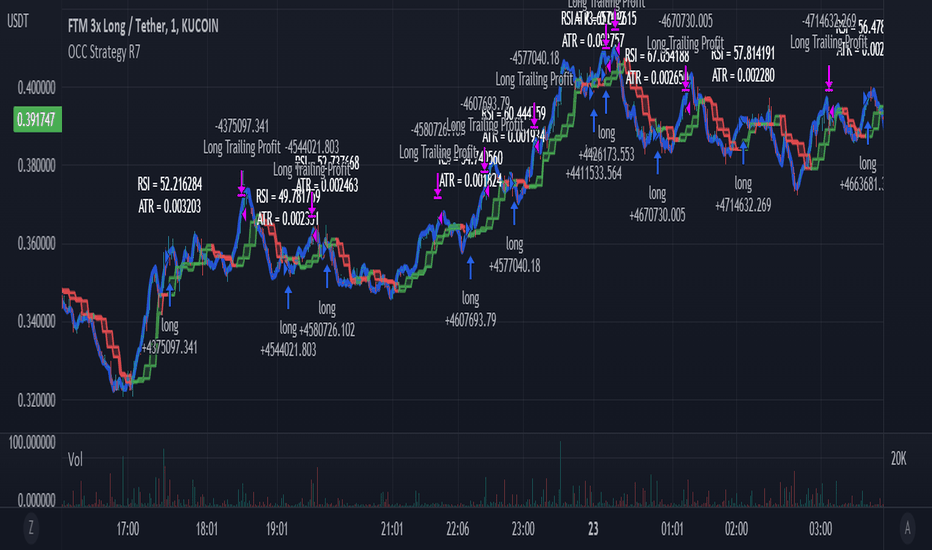Click the 23:00 time axis label
The image size is (932, 550).
[523, 529]
